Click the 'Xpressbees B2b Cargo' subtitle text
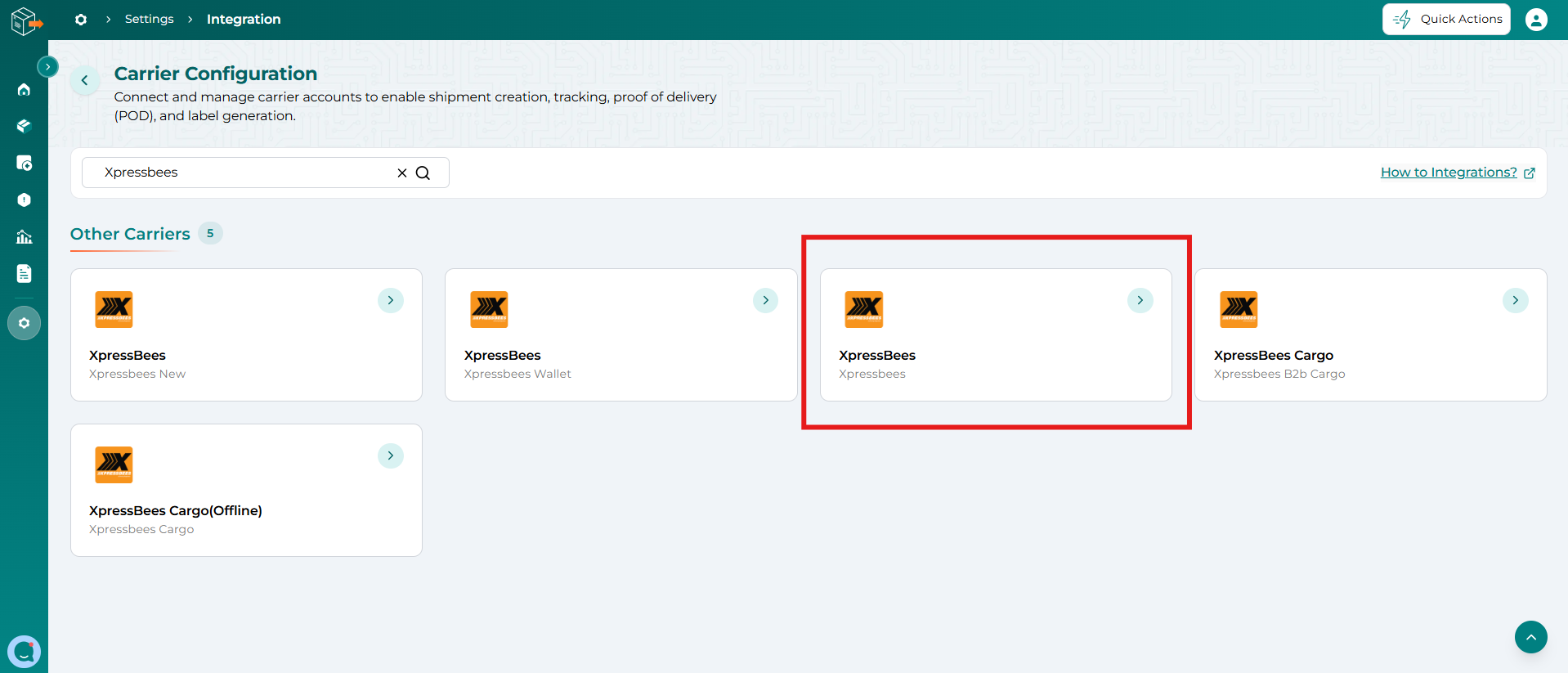 (1279, 374)
